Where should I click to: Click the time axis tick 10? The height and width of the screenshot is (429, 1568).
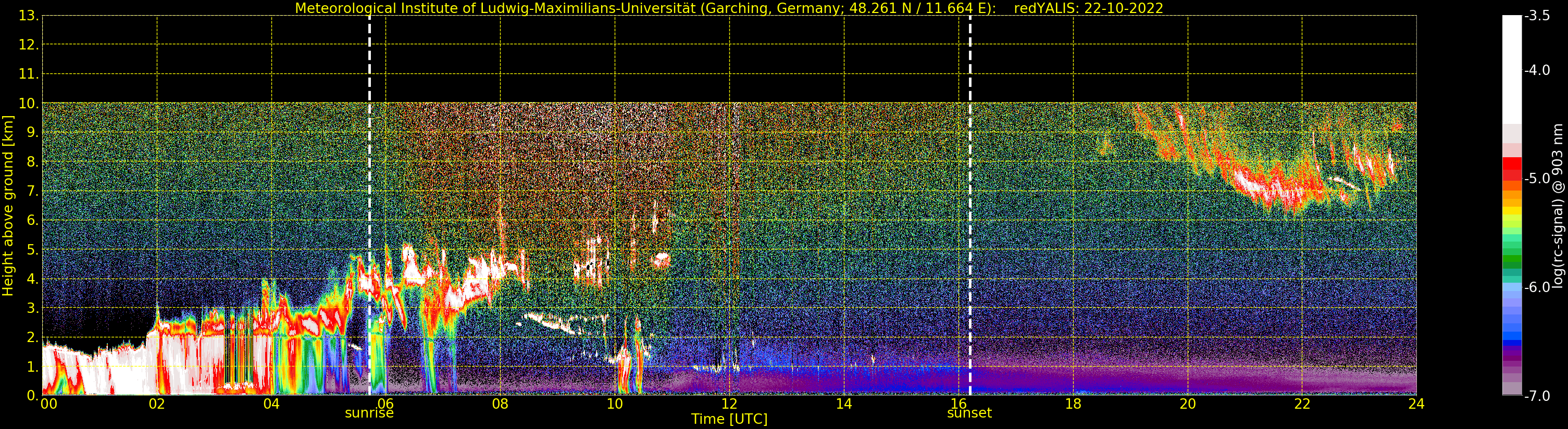tap(615, 404)
